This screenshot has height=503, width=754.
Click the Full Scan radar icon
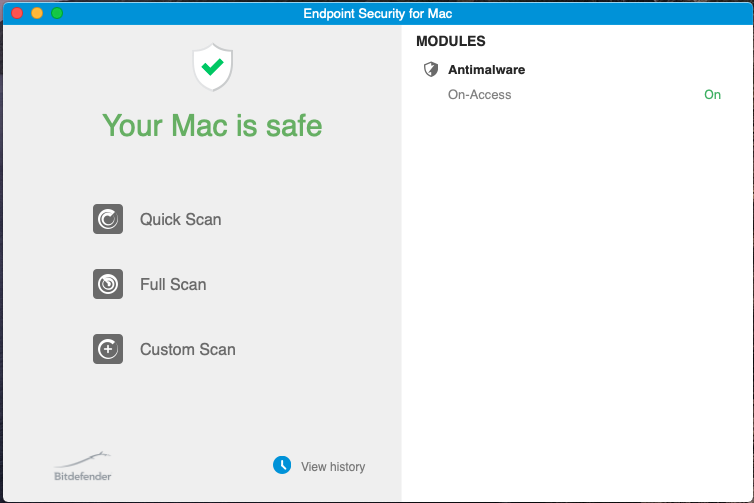click(x=108, y=284)
